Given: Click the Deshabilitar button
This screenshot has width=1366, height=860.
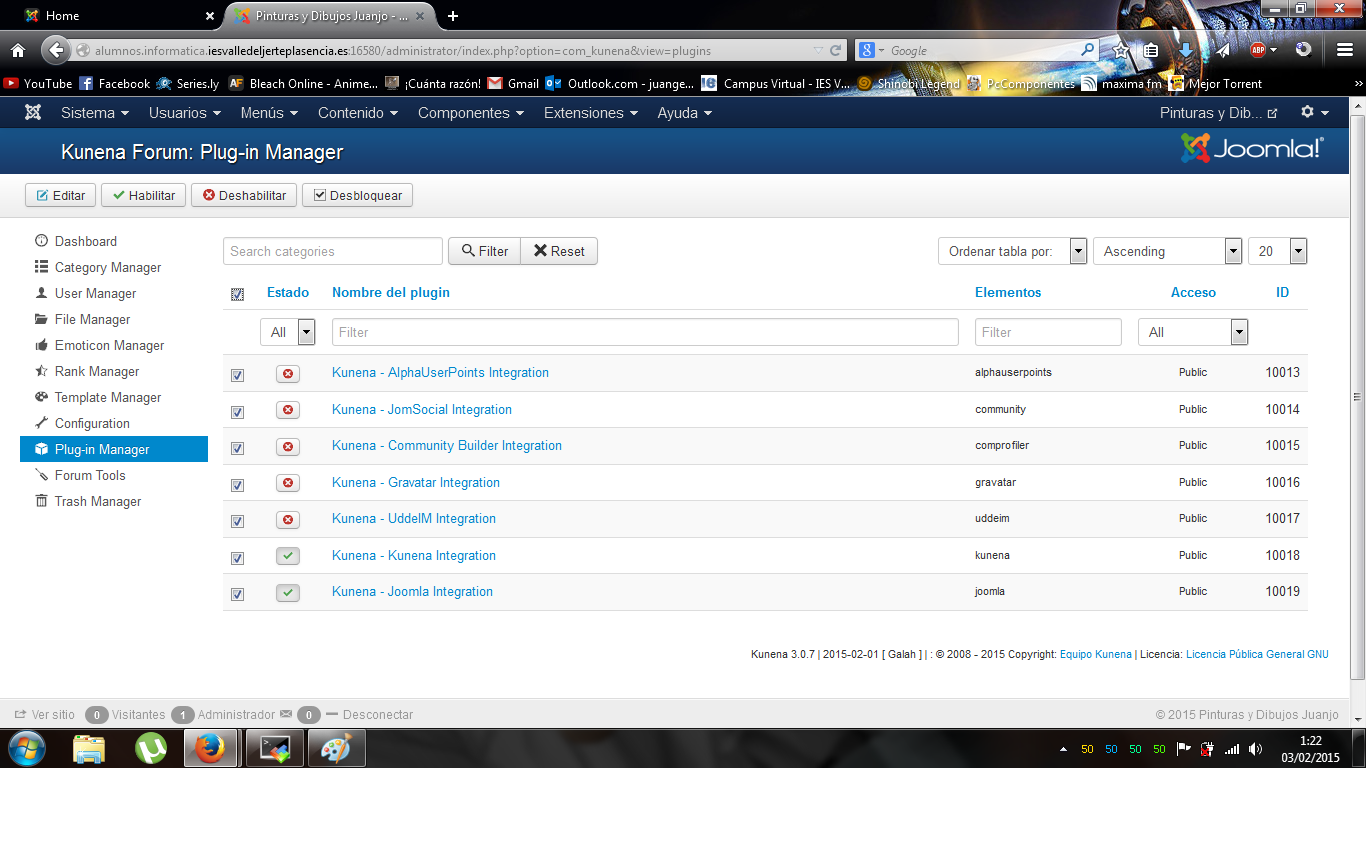Looking at the screenshot, I should pyautogui.click(x=244, y=195).
